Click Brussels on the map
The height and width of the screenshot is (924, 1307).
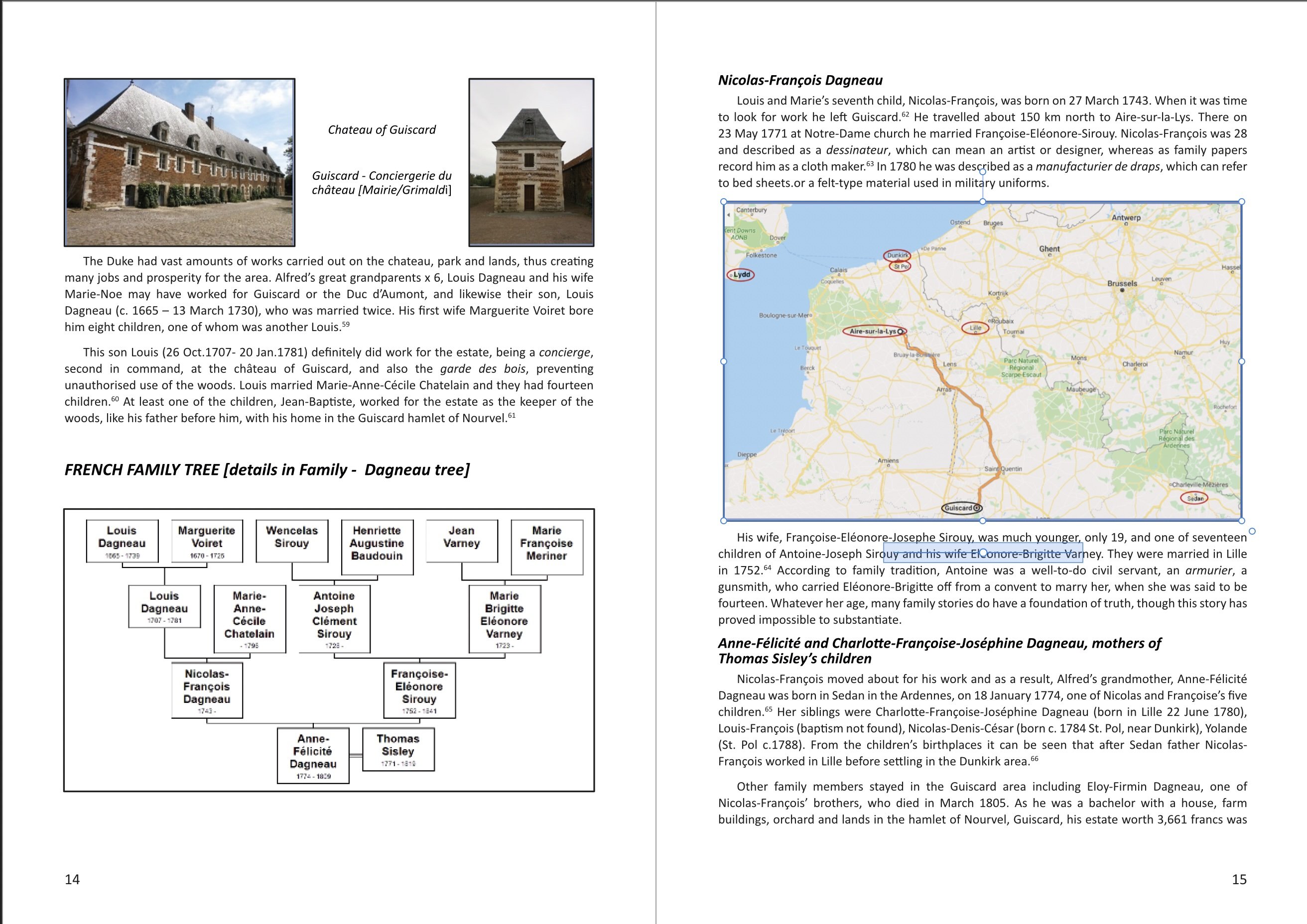click(x=1122, y=283)
